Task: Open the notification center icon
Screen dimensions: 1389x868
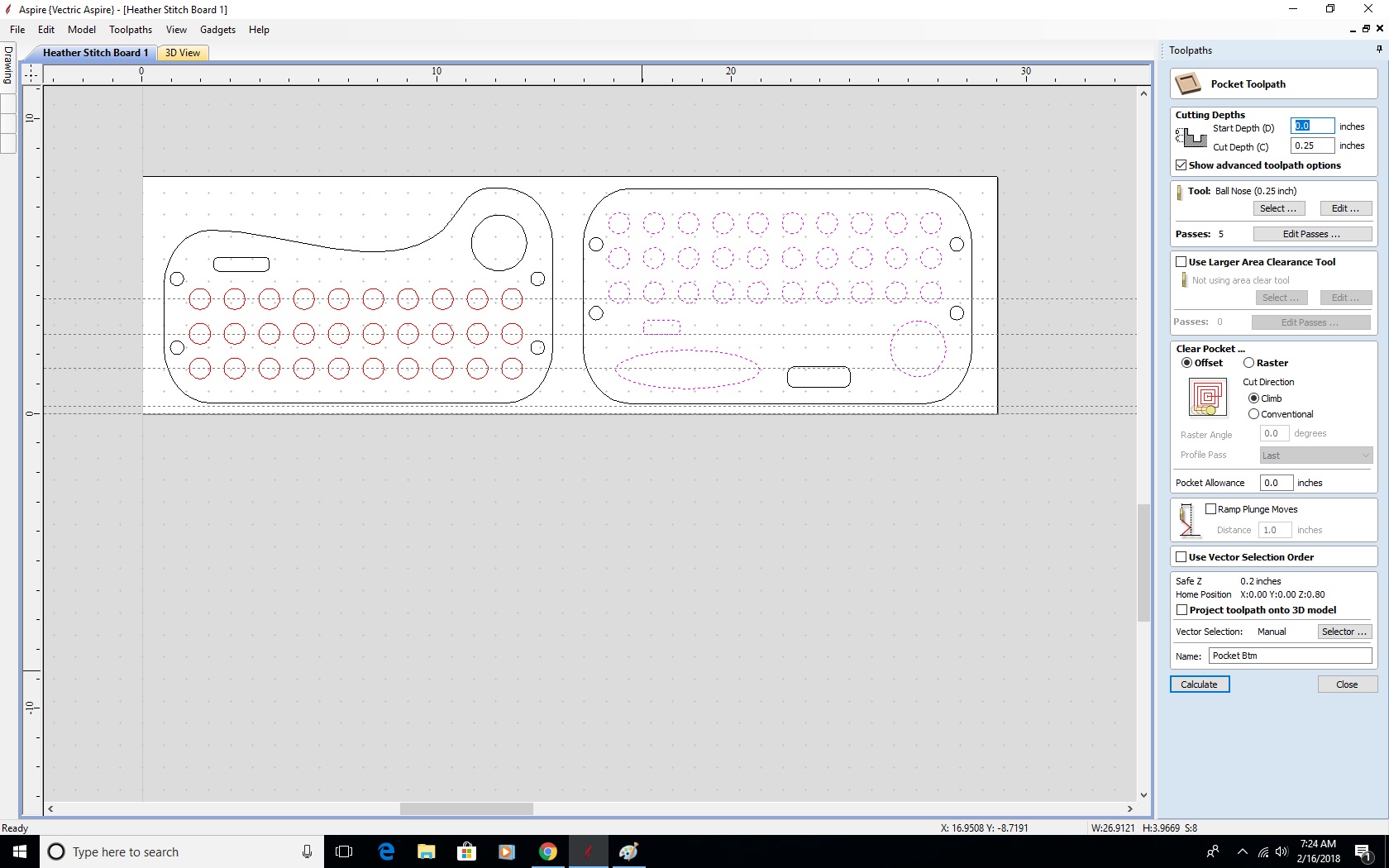Action: click(1363, 851)
